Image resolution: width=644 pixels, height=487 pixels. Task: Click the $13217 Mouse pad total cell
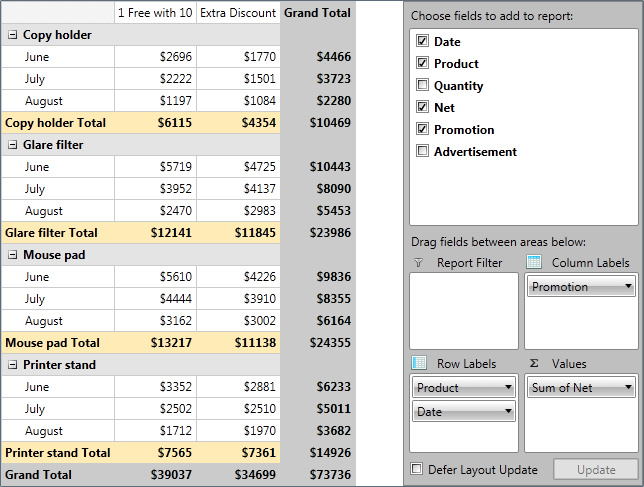155,343
